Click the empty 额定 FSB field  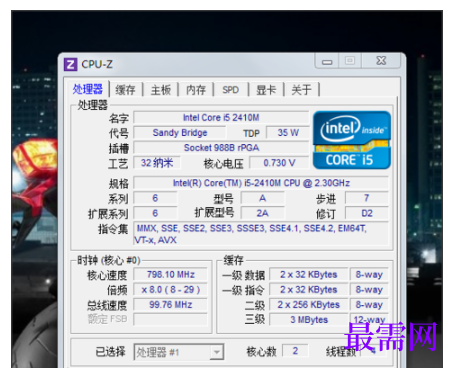(171, 319)
